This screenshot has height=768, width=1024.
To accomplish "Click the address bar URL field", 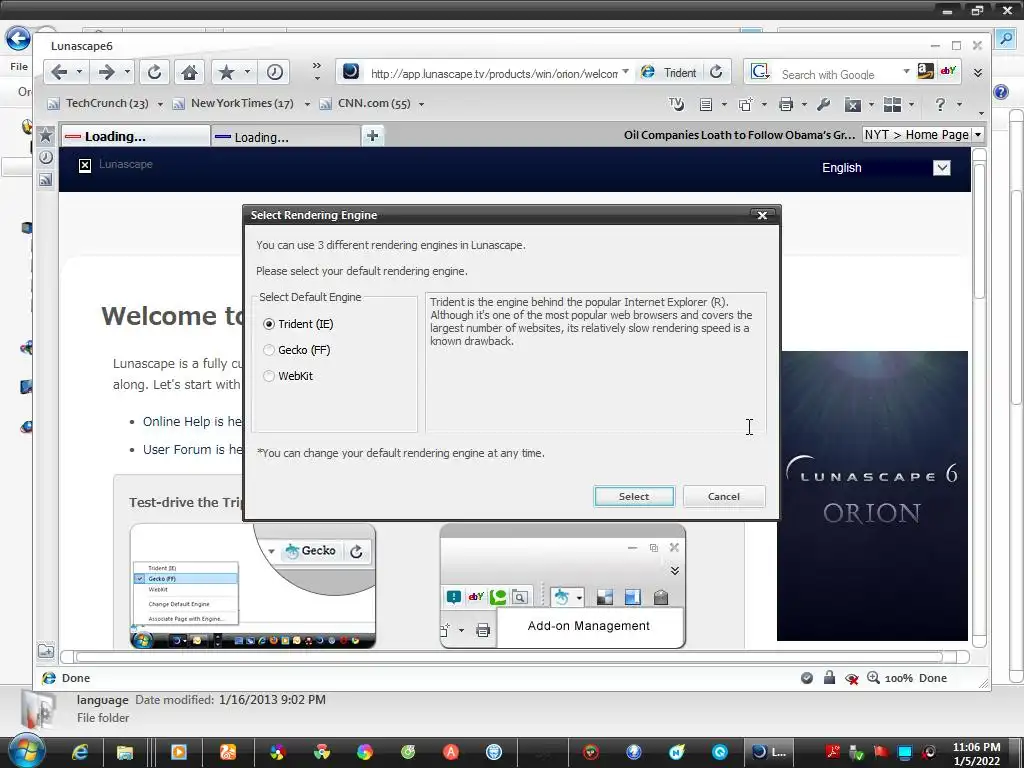I will click(x=494, y=74).
